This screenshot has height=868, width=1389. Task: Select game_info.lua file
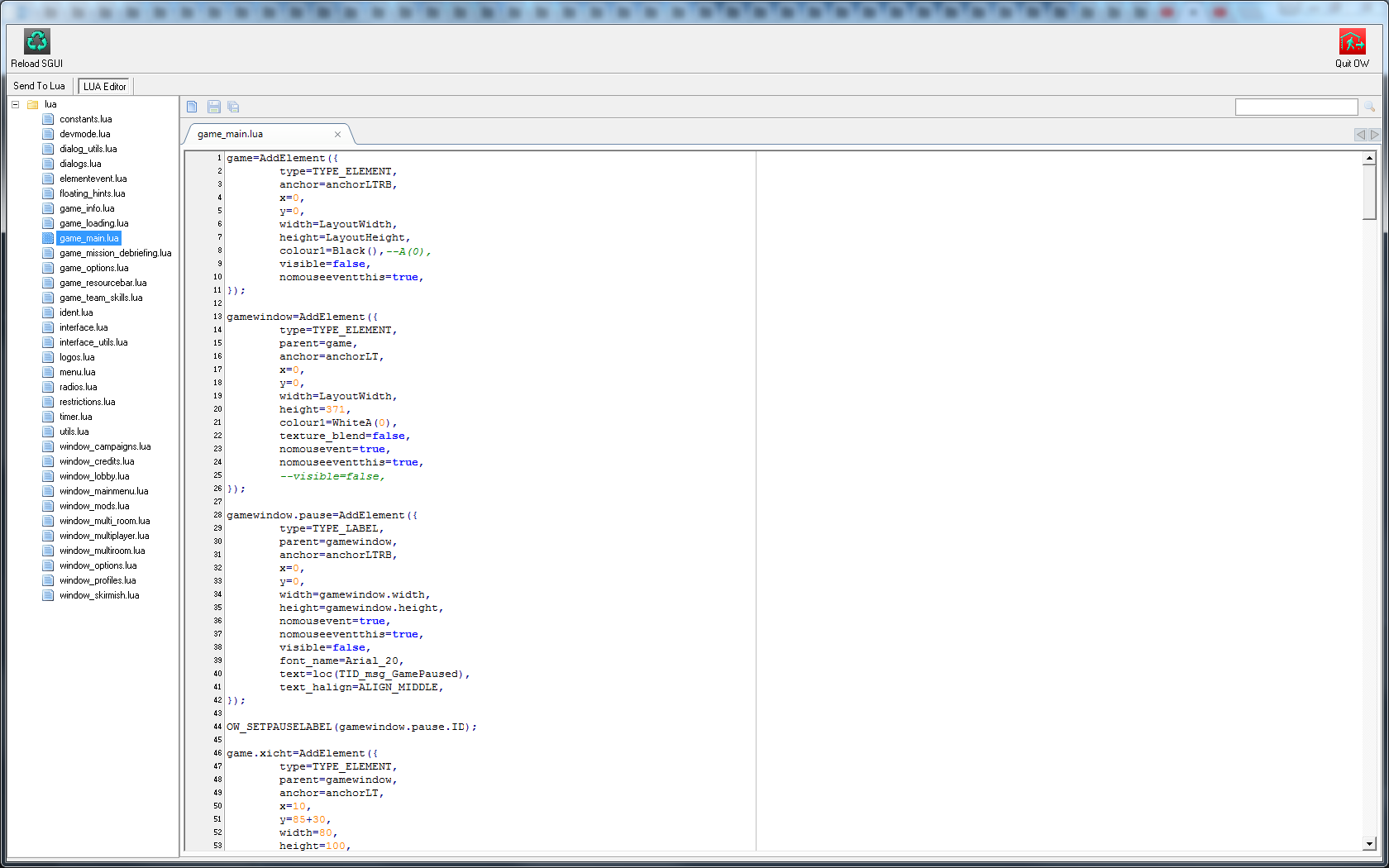tap(87, 208)
